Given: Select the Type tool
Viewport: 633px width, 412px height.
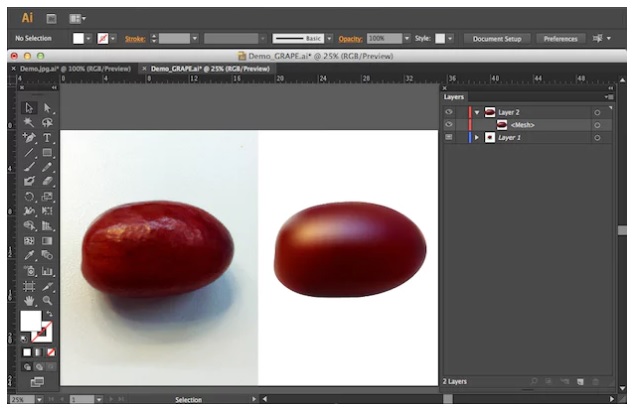Looking at the screenshot, I should click(x=47, y=138).
